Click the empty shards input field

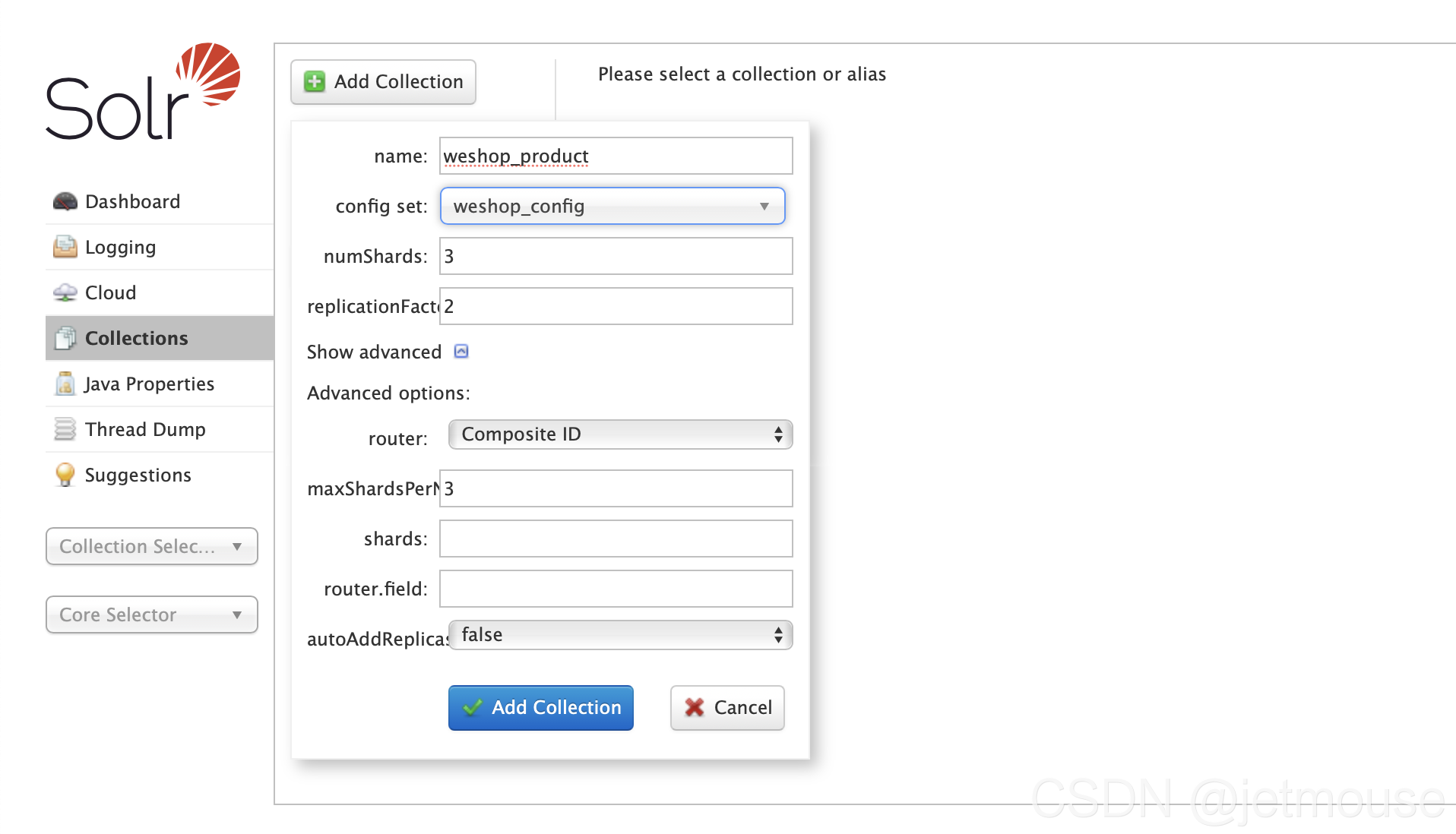coord(616,539)
